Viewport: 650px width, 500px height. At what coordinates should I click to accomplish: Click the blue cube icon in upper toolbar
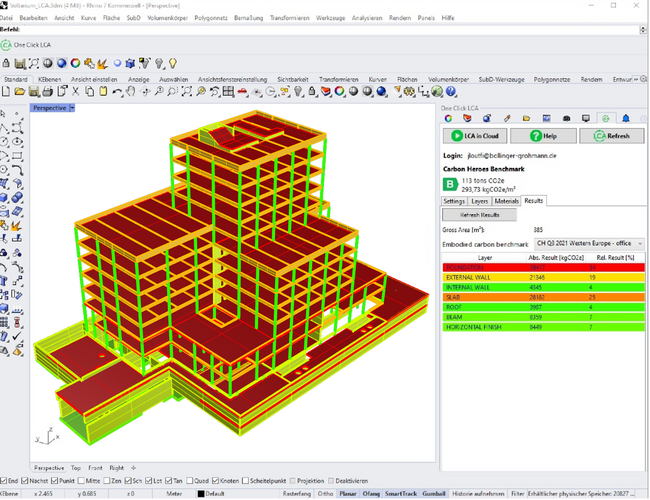click(131, 63)
